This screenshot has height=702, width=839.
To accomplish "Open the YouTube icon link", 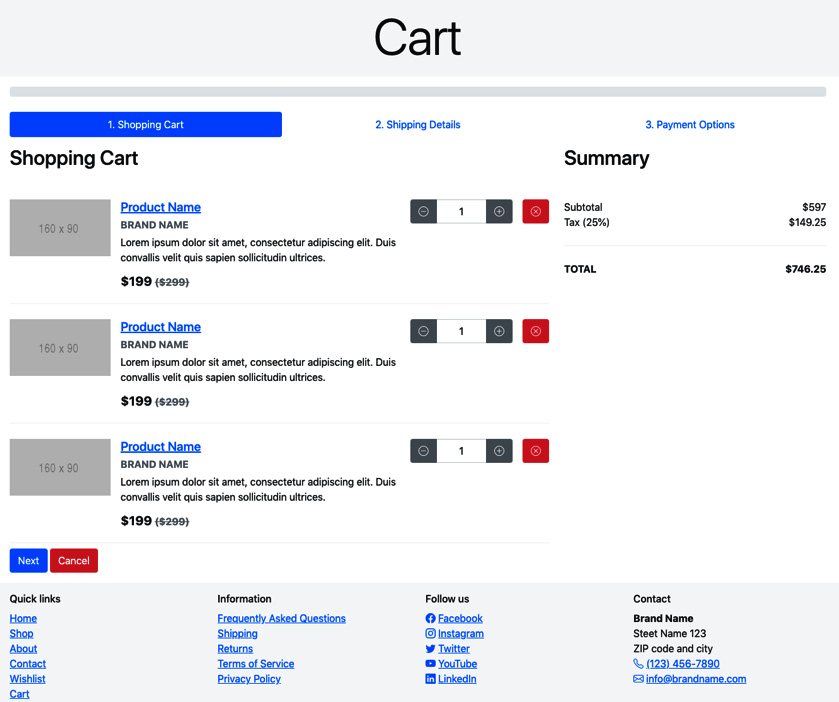I will point(430,663).
